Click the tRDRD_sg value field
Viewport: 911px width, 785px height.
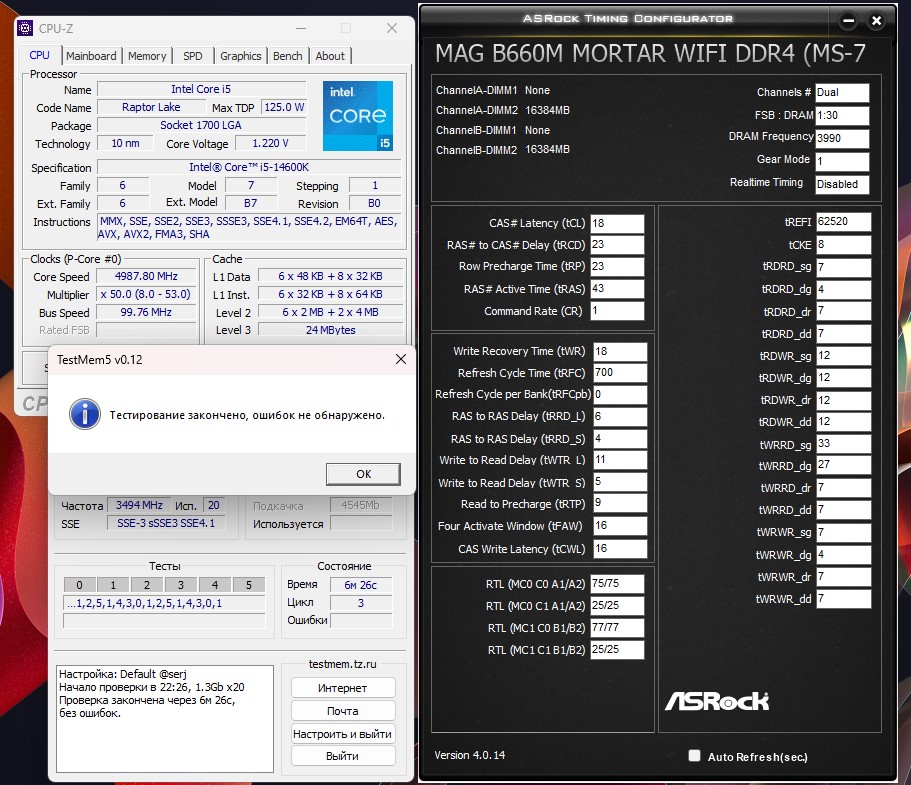point(844,267)
